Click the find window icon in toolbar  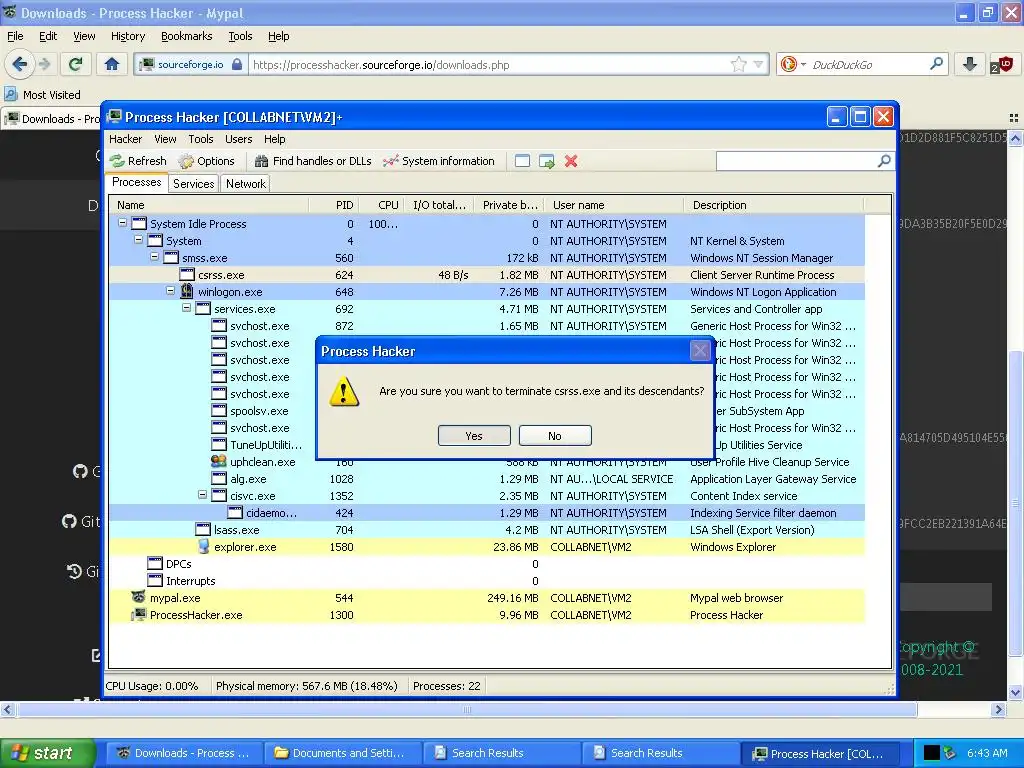(522, 161)
